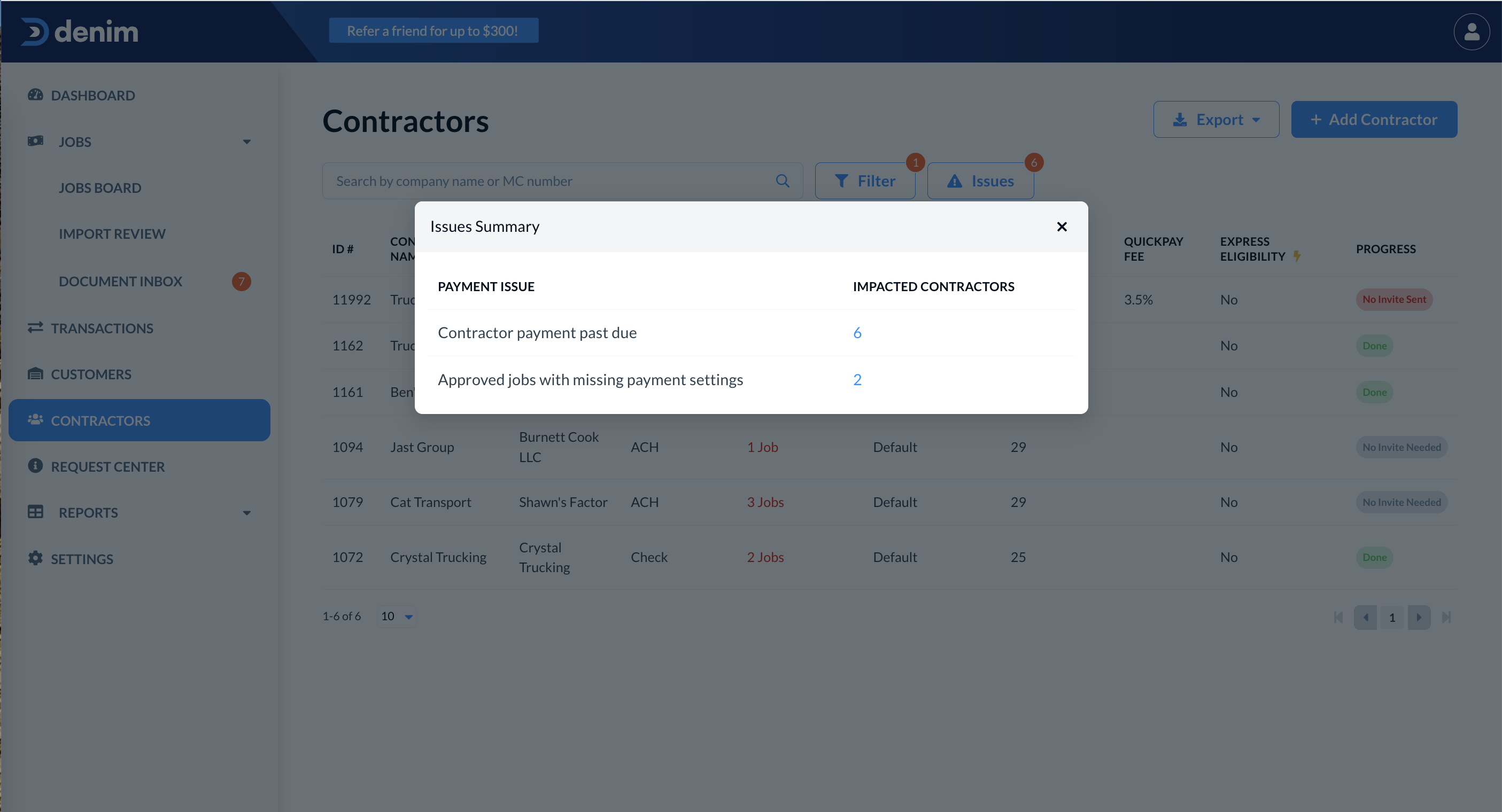This screenshot has width=1502, height=812.
Task: Click Jast Group contractor name
Action: (x=422, y=448)
